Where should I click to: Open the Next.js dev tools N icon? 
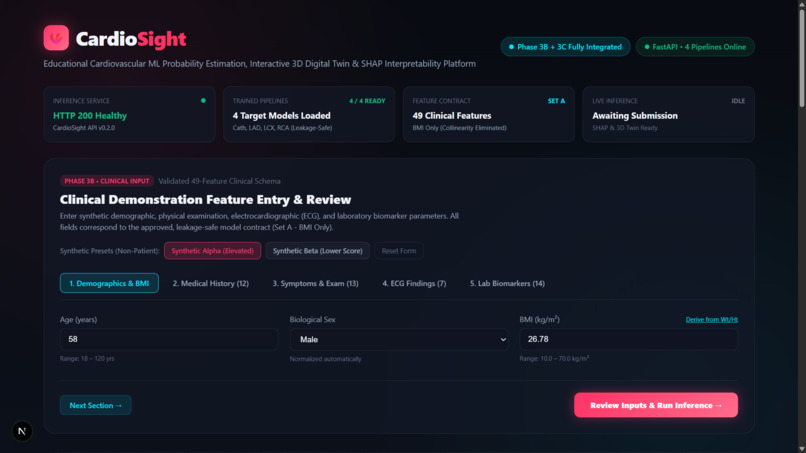(x=22, y=431)
